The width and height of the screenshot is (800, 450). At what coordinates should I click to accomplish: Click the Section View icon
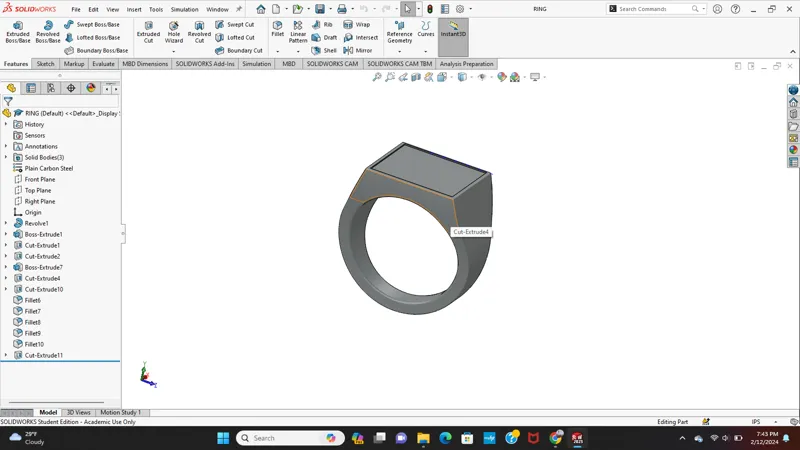pyautogui.click(x=416, y=77)
